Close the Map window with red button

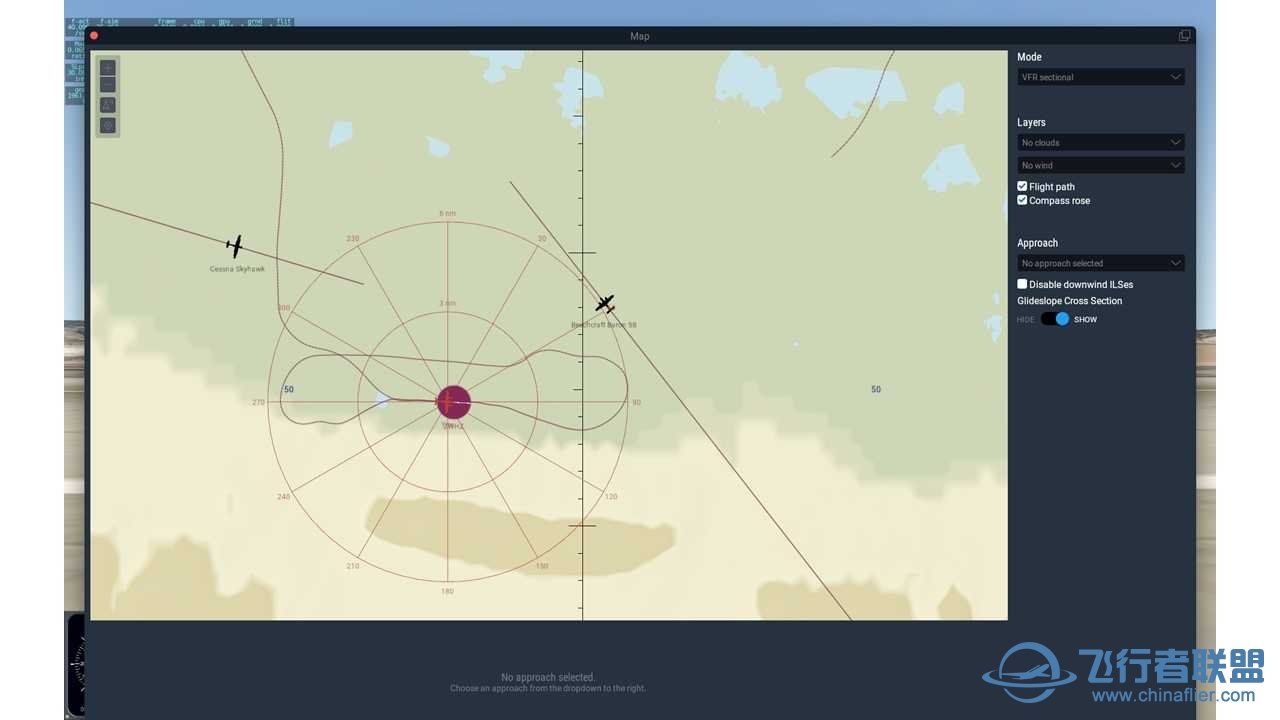pos(94,36)
